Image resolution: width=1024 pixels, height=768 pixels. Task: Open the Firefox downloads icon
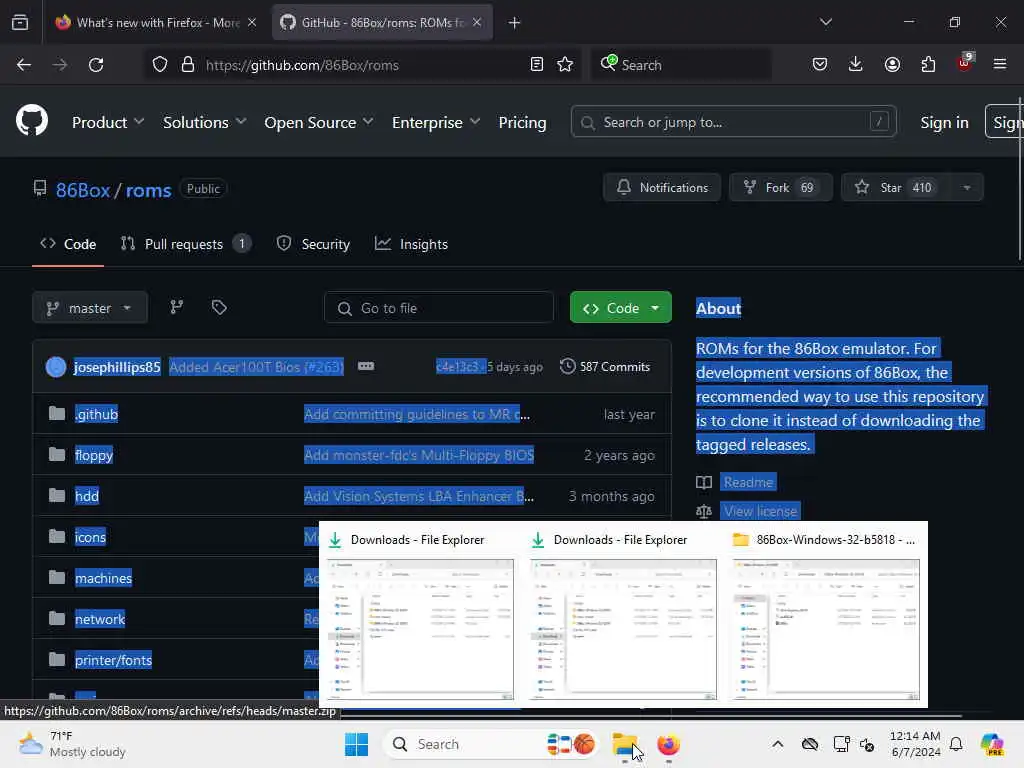point(856,65)
